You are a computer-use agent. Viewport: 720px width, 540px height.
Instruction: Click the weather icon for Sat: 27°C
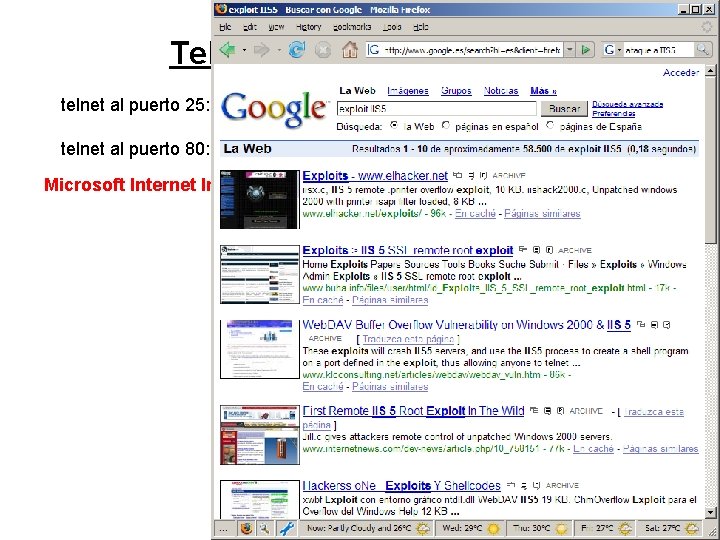coord(692,529)
